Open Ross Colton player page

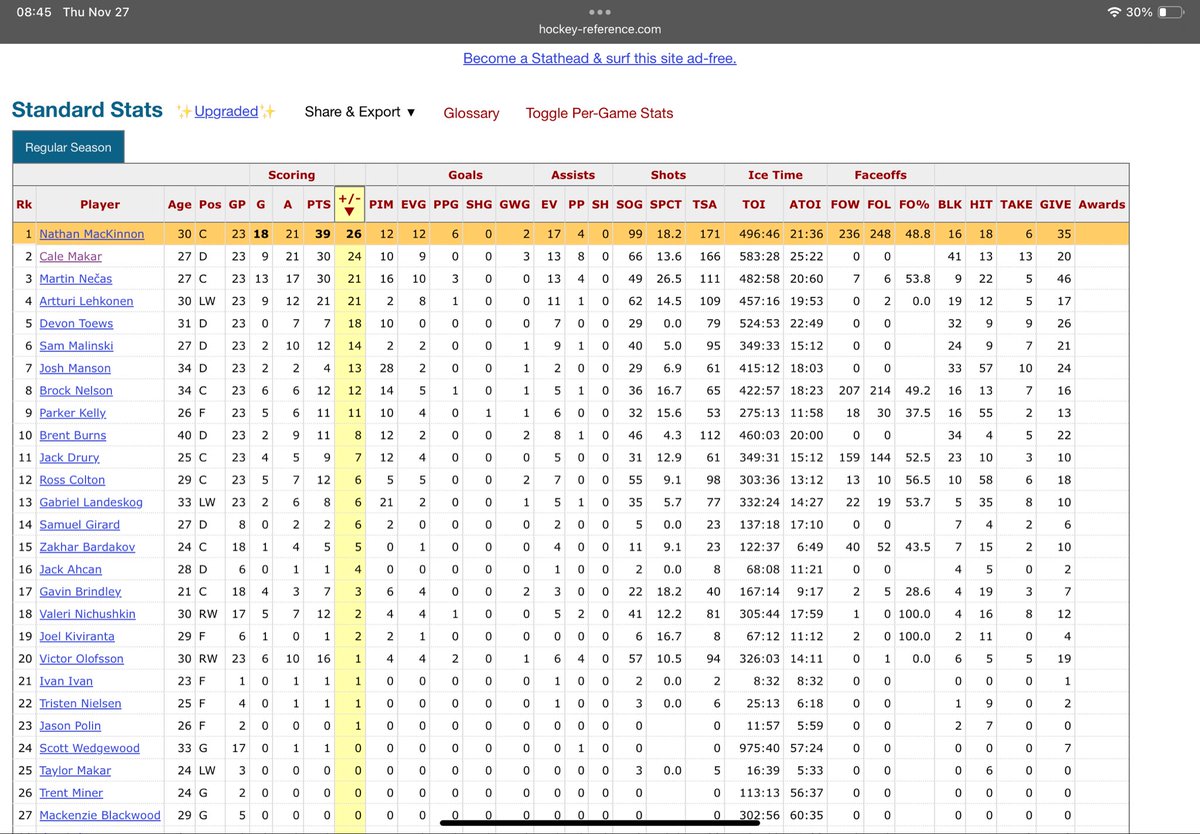coord(72,480)
